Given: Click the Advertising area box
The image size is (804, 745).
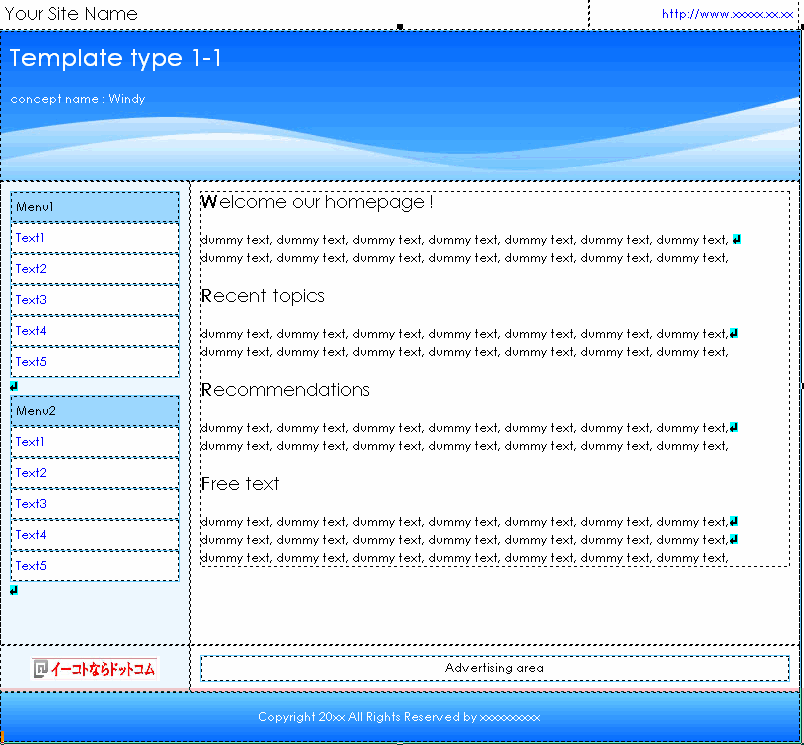Looking at the screenshot, I should [x=494, y=668].
